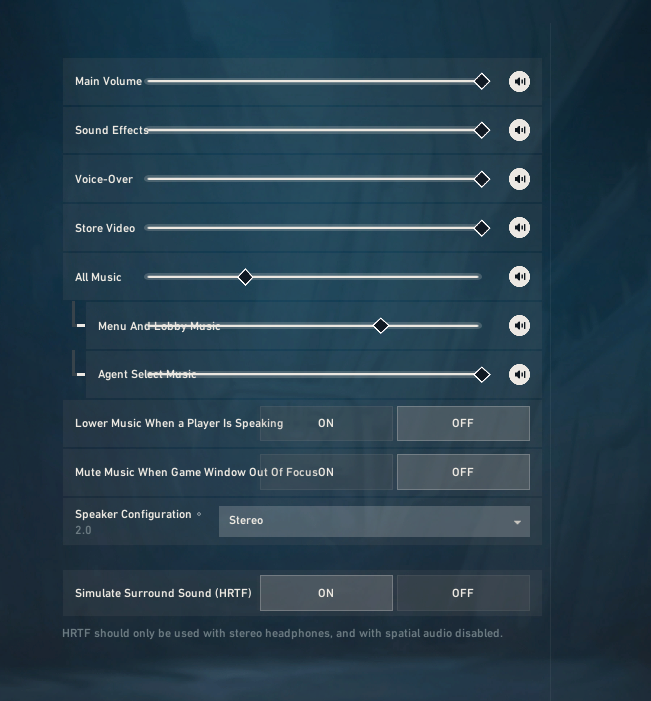
Task: Click the Voice-Over label
Action: click(104, 179)
